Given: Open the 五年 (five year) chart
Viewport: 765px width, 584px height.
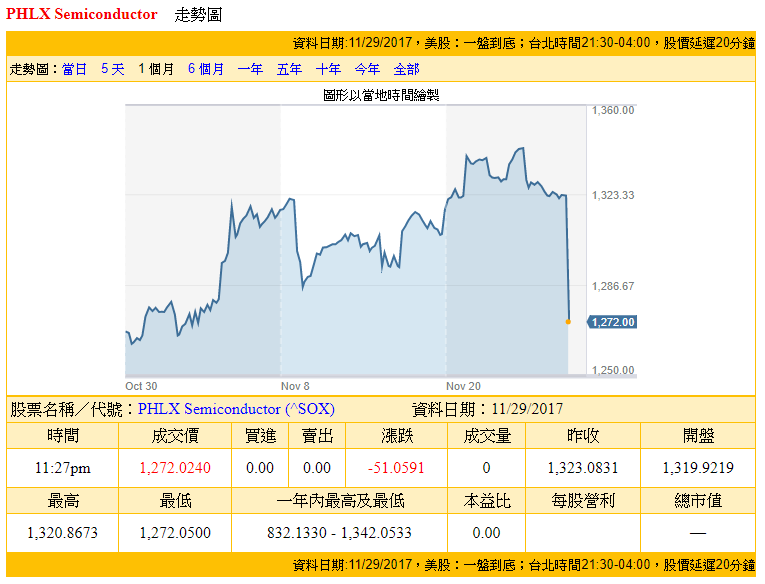Looking at the screenshot, I should [289, 69].
